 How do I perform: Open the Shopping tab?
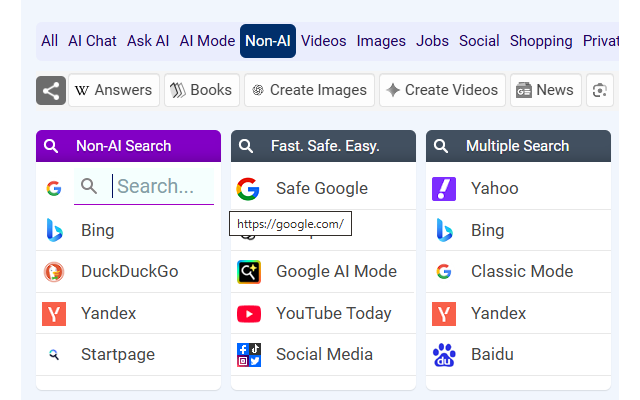541,41
